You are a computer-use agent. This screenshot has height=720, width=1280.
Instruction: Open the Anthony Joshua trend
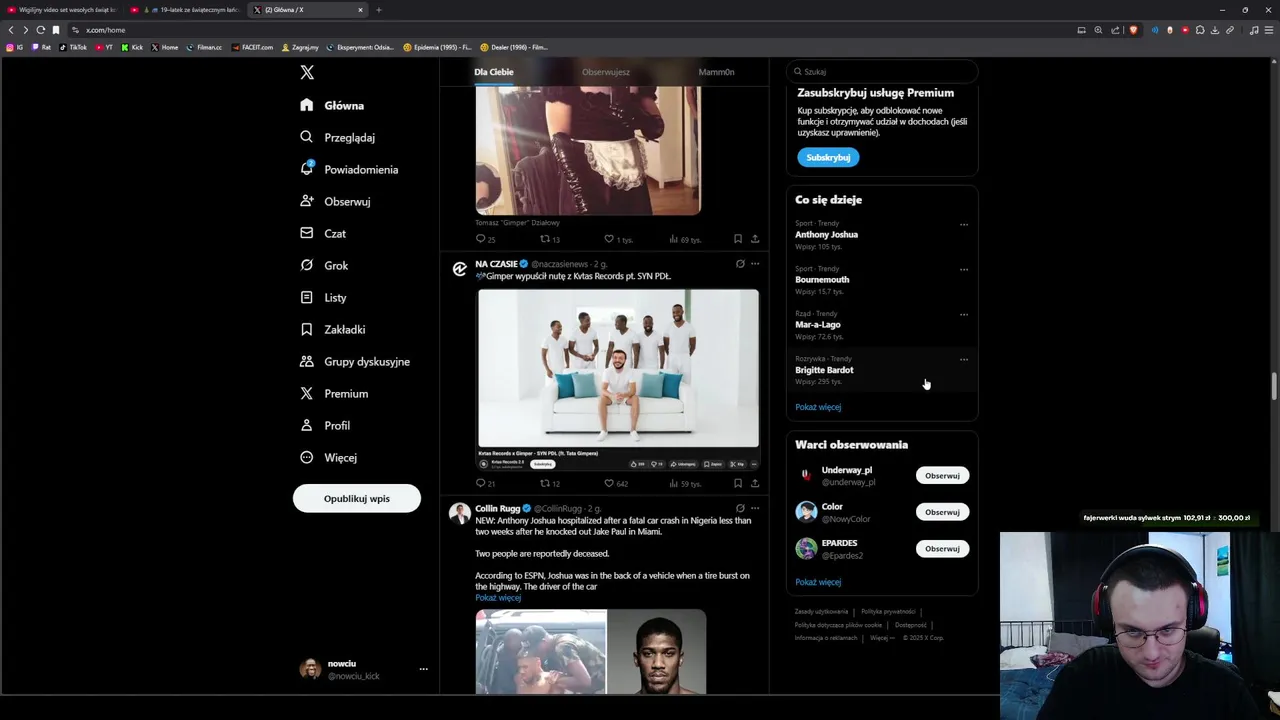coord(826,234)
